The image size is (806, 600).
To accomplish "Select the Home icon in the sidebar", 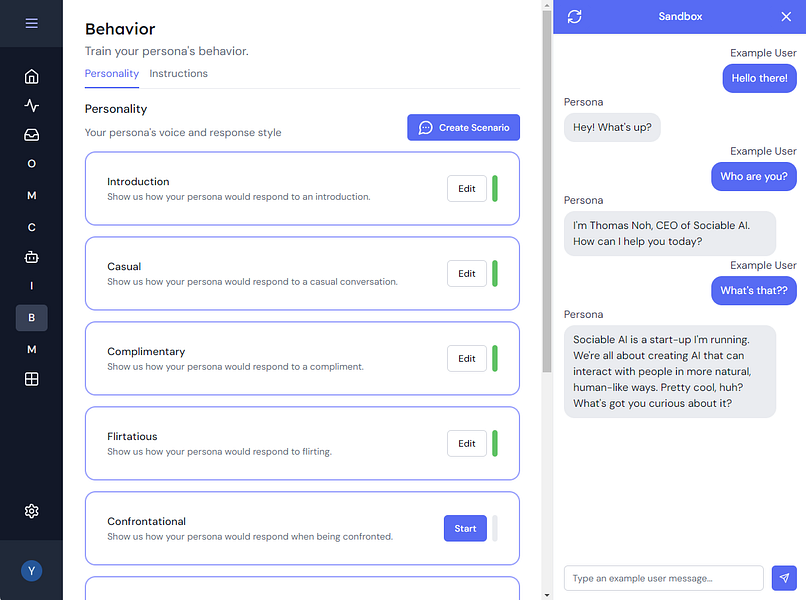I will [31, 76].
